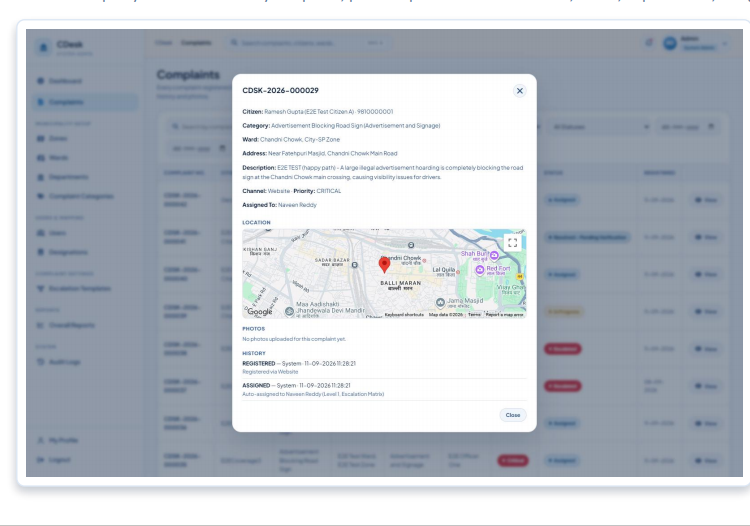Viewport: 750px width, 526px height.
Task: Open Complaint Categories in the sidebar
Action: 86,196
